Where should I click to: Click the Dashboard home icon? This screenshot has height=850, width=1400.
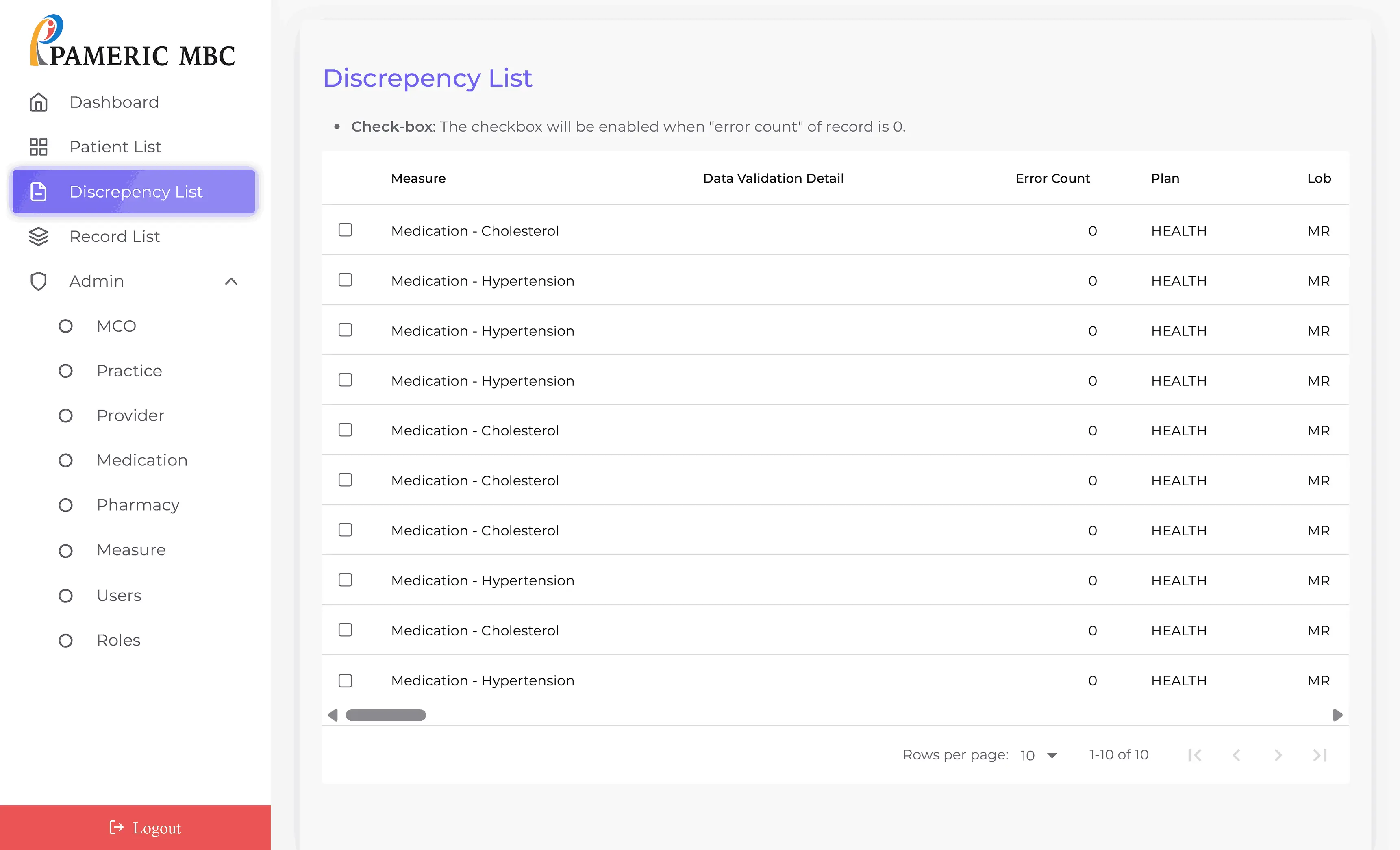point(38,102)
